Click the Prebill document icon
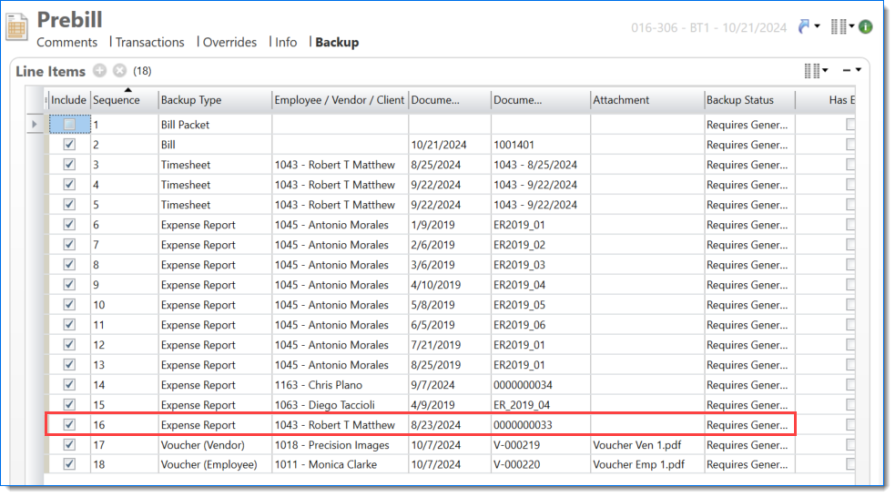 17,25
